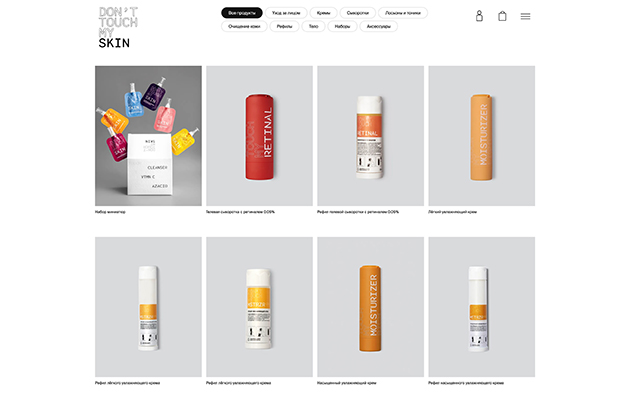Open the red Retinal tube product
630x400 pixels.
click(x=259, y=136)
